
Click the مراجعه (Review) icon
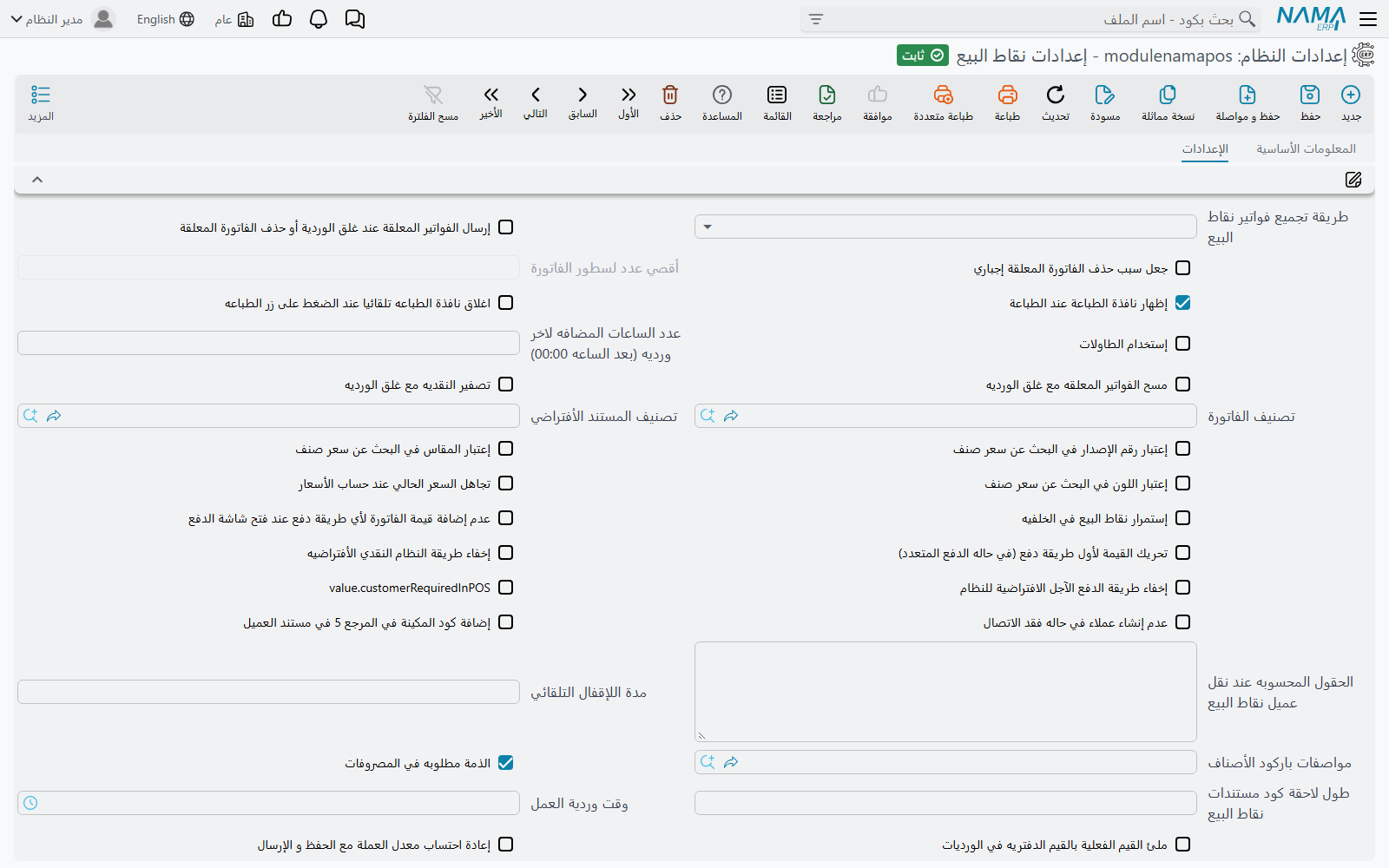pos(827,95)
